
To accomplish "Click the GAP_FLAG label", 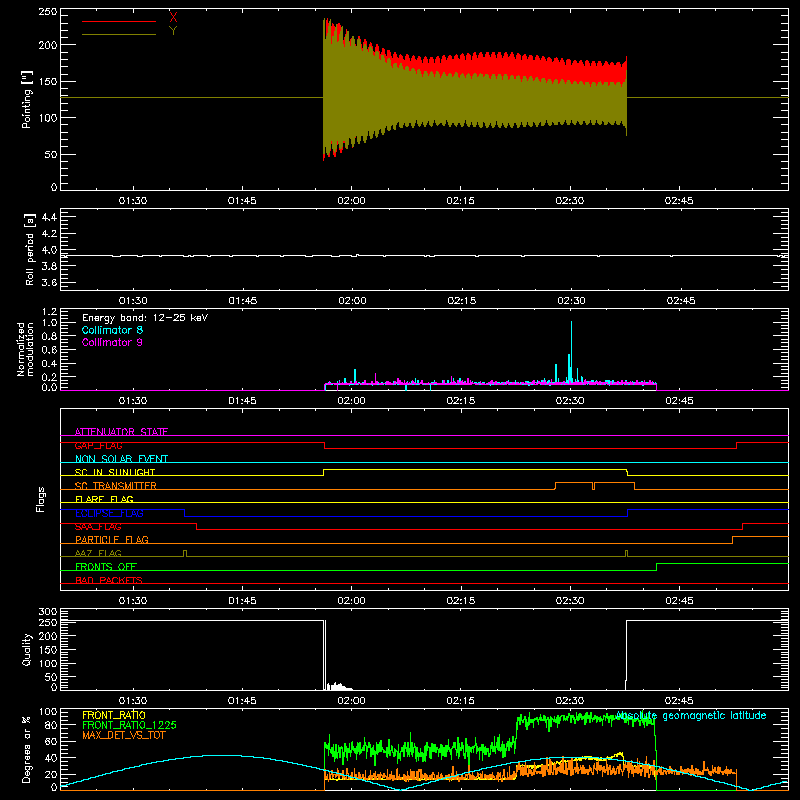I will tap(98, 445).
